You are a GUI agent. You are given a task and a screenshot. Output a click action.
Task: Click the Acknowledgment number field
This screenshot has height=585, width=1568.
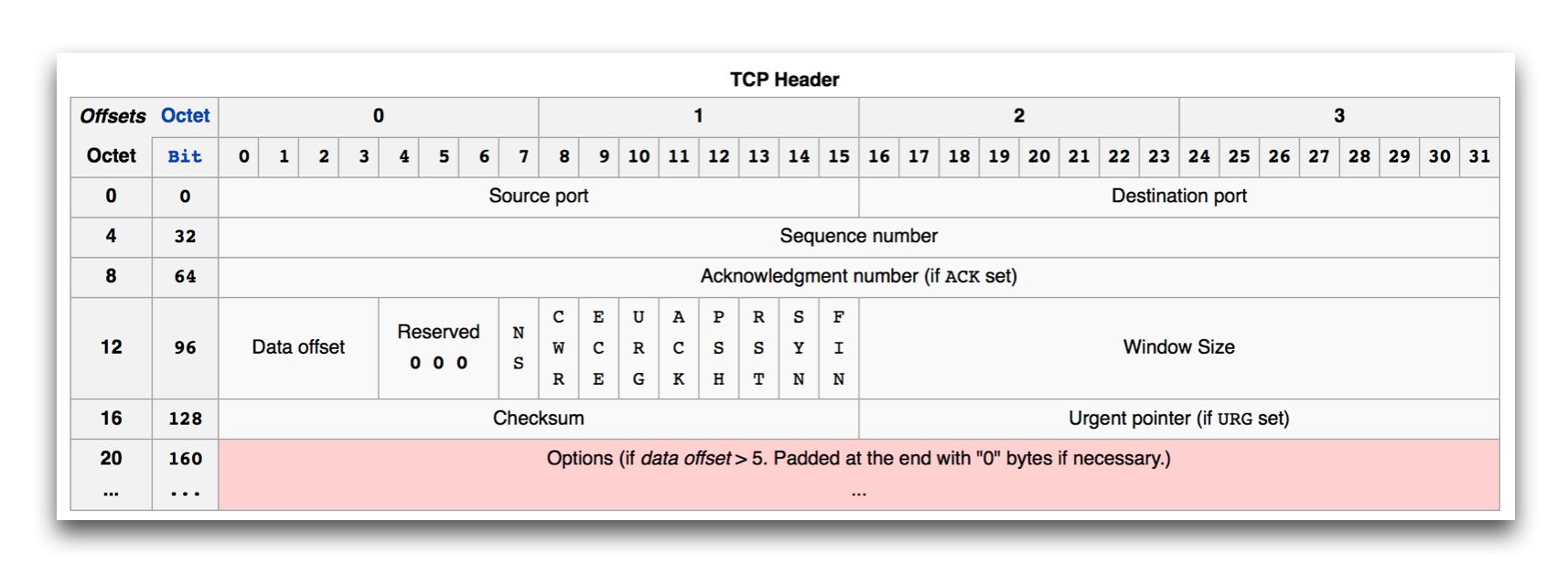coord(859,277)
